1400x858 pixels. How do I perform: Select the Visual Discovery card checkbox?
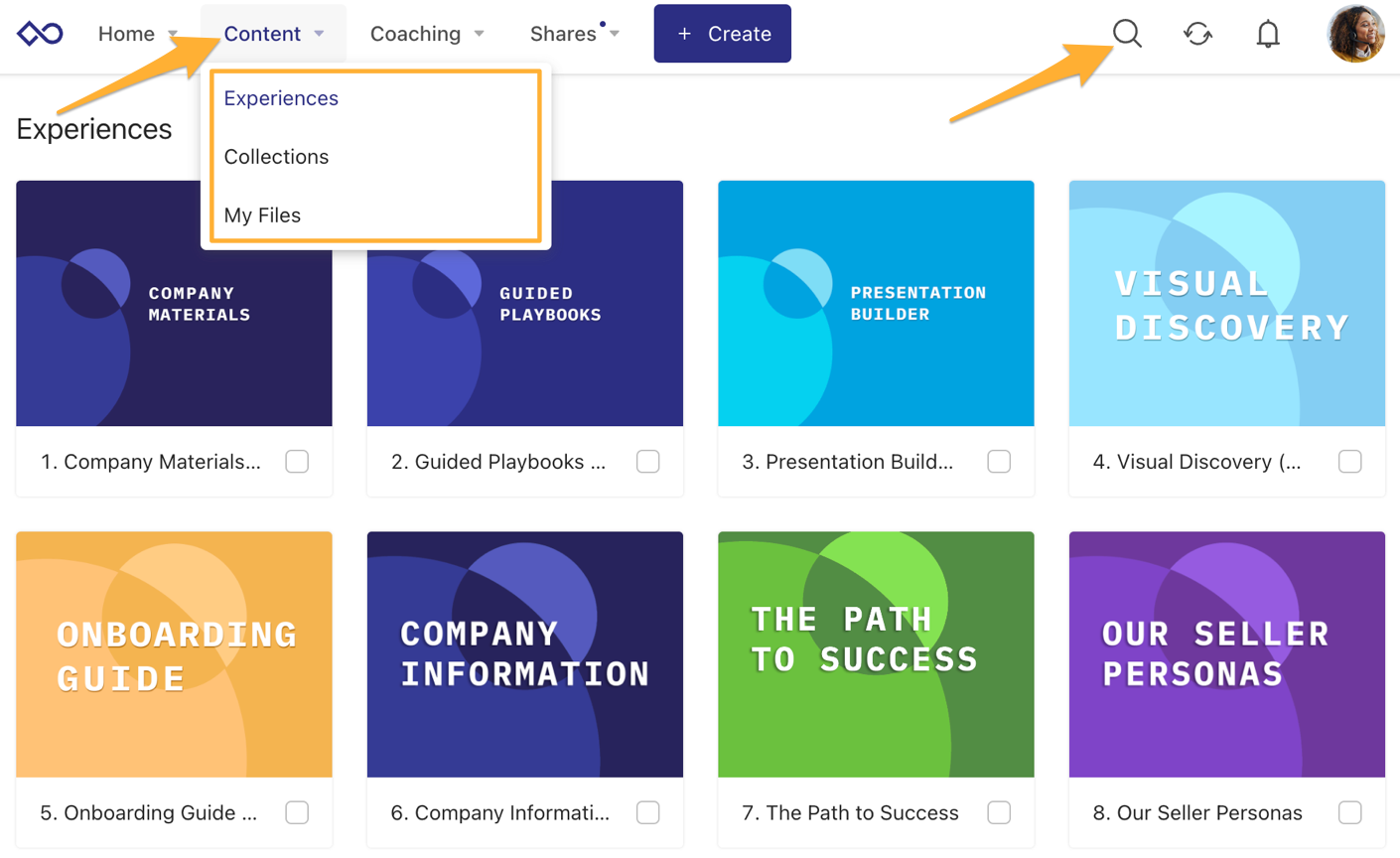[1349, 462]
